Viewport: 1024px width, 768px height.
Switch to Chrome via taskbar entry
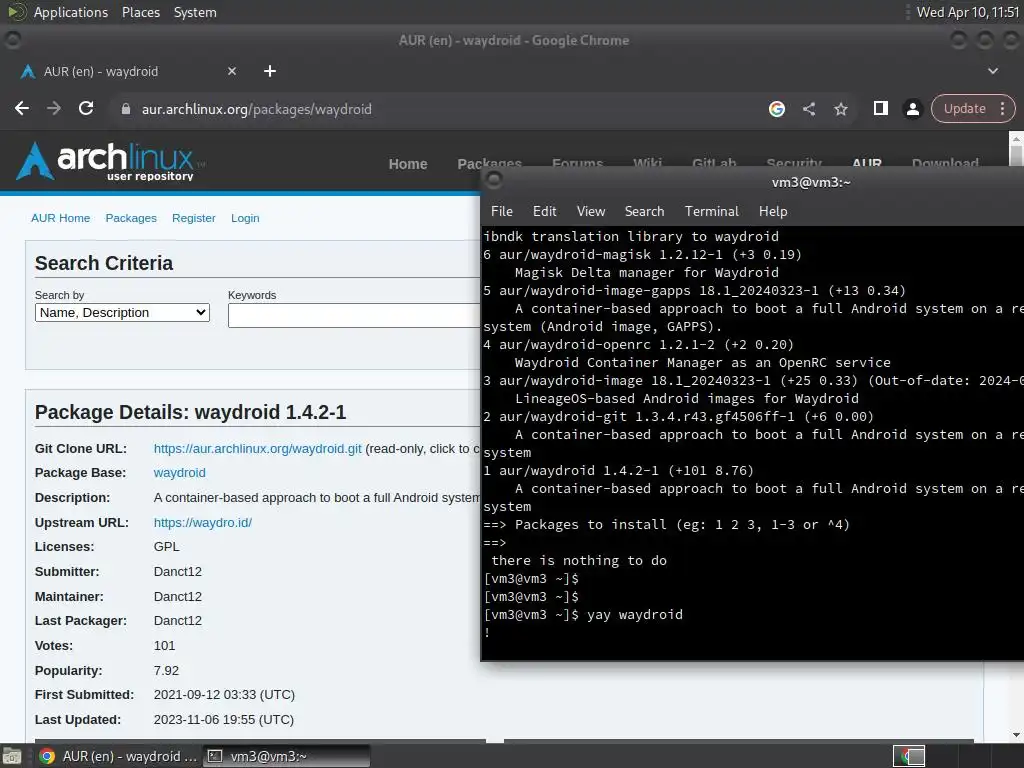coord(118,756)
